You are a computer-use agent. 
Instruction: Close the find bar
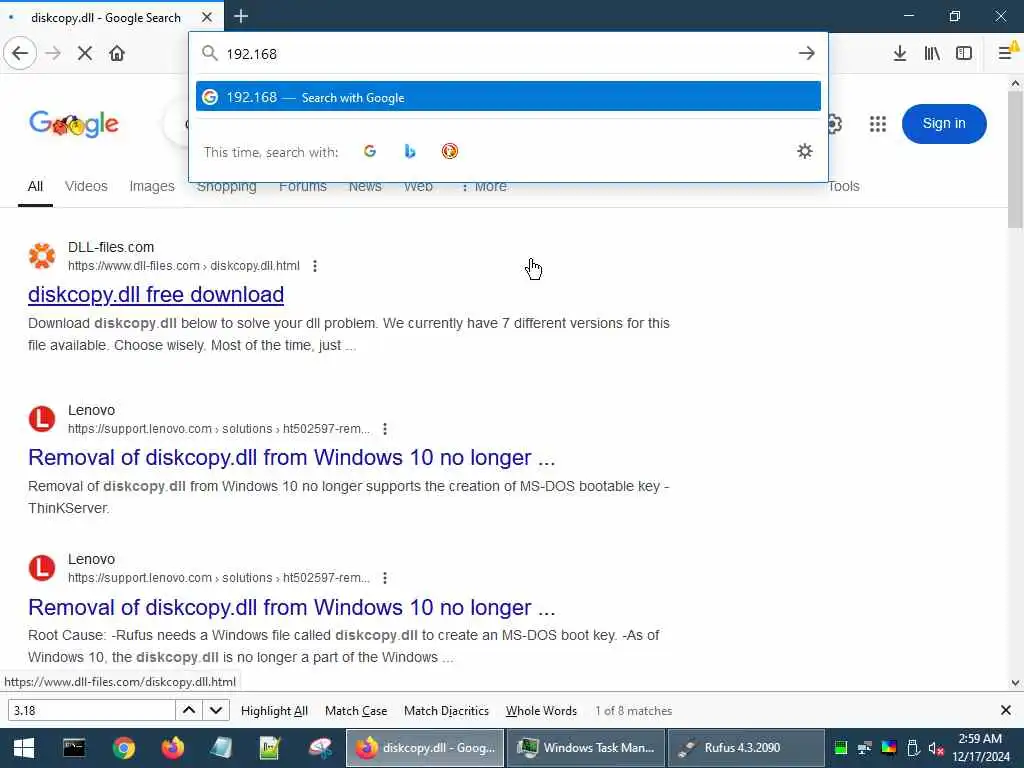[1006, 710]
